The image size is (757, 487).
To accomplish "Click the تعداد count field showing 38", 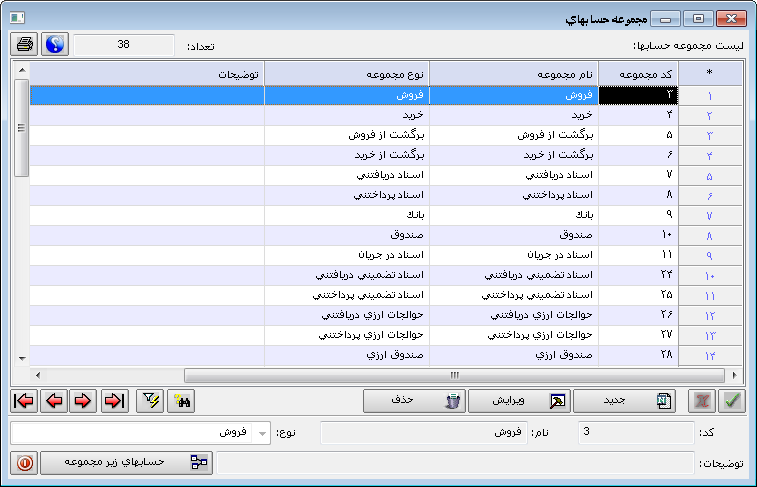I will (124, 44).
